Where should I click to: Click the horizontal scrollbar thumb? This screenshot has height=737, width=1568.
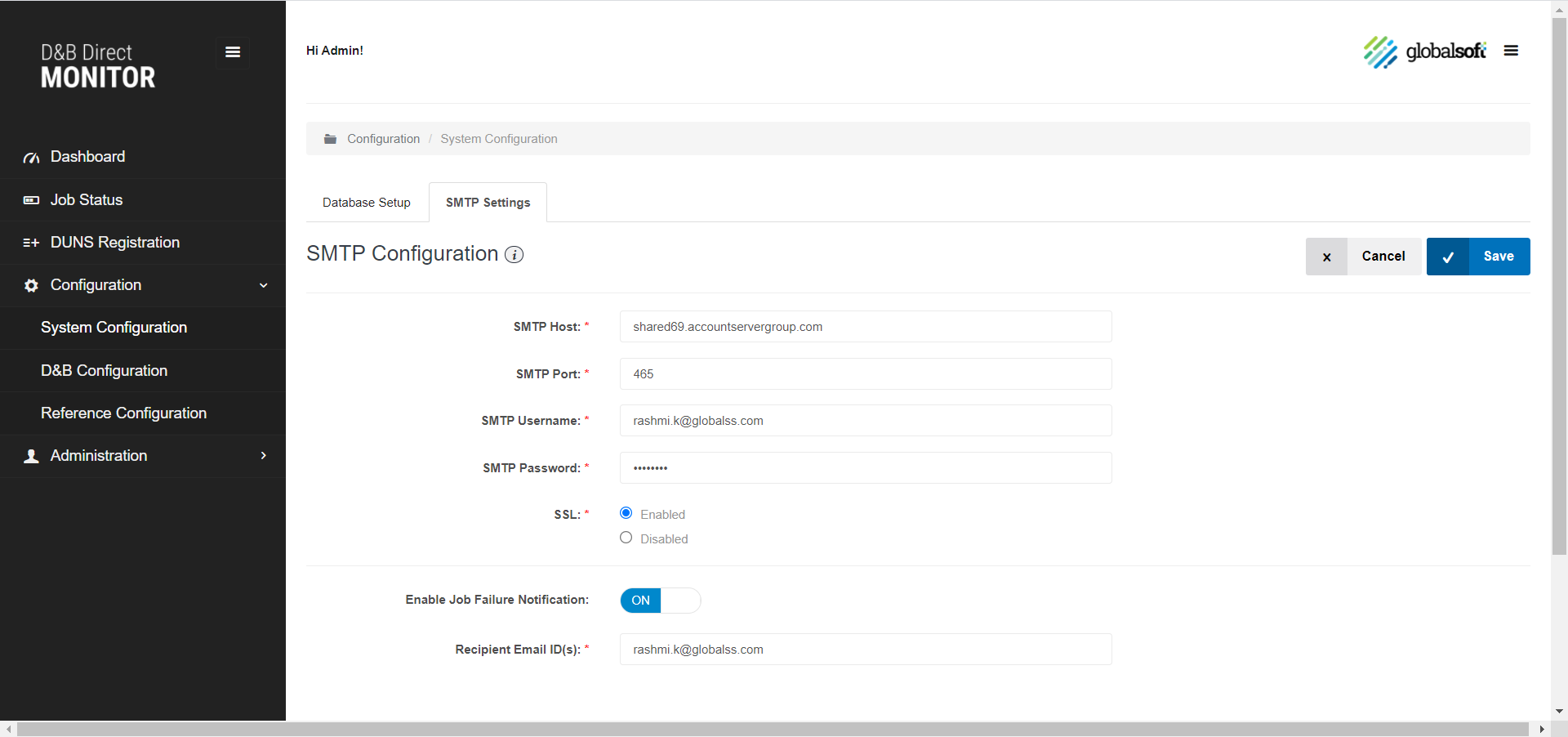(773, 729)
